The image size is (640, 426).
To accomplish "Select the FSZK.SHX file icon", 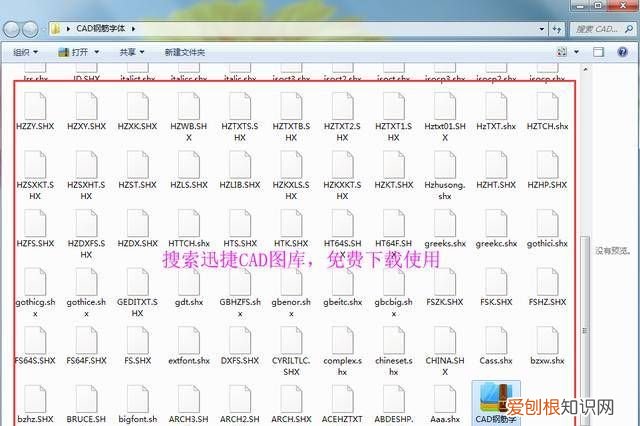I will (x=445, y=281).
